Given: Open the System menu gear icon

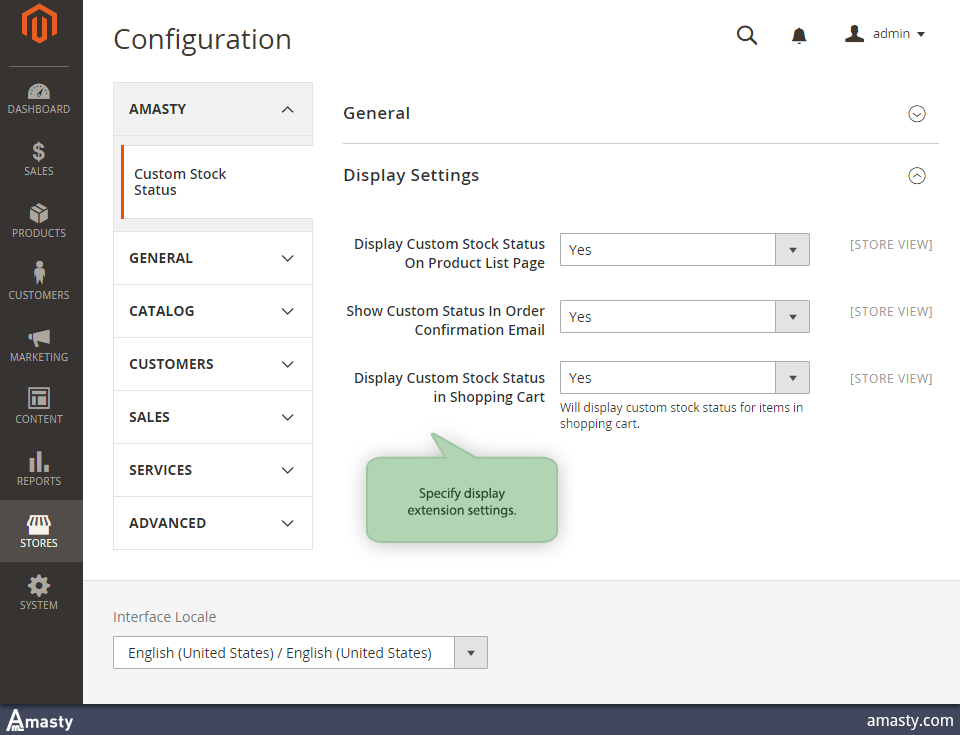Looking at the screenshot, I should click(x=39, y=592).
